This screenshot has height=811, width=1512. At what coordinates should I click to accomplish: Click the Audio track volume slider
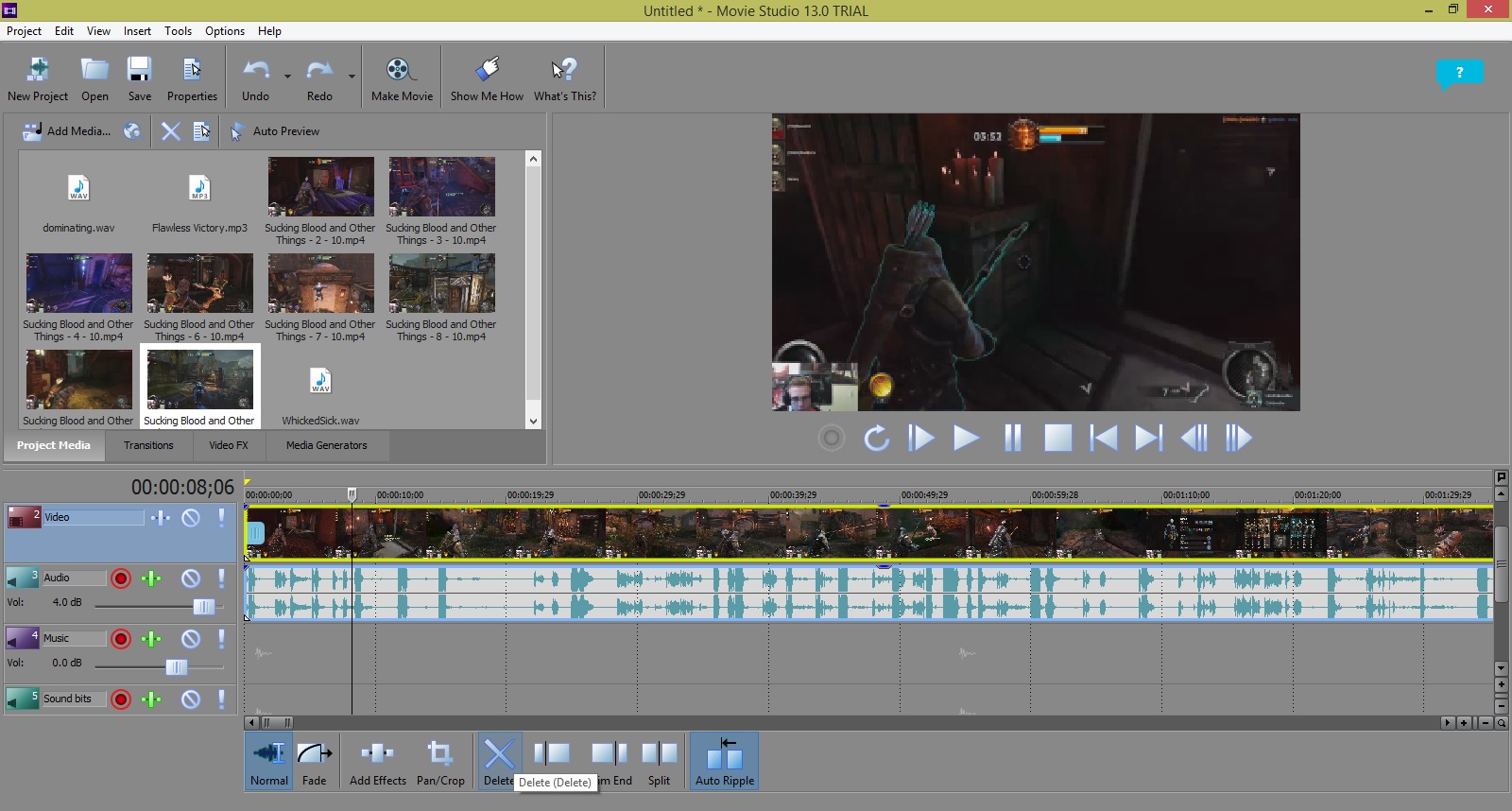pos(203,607)
